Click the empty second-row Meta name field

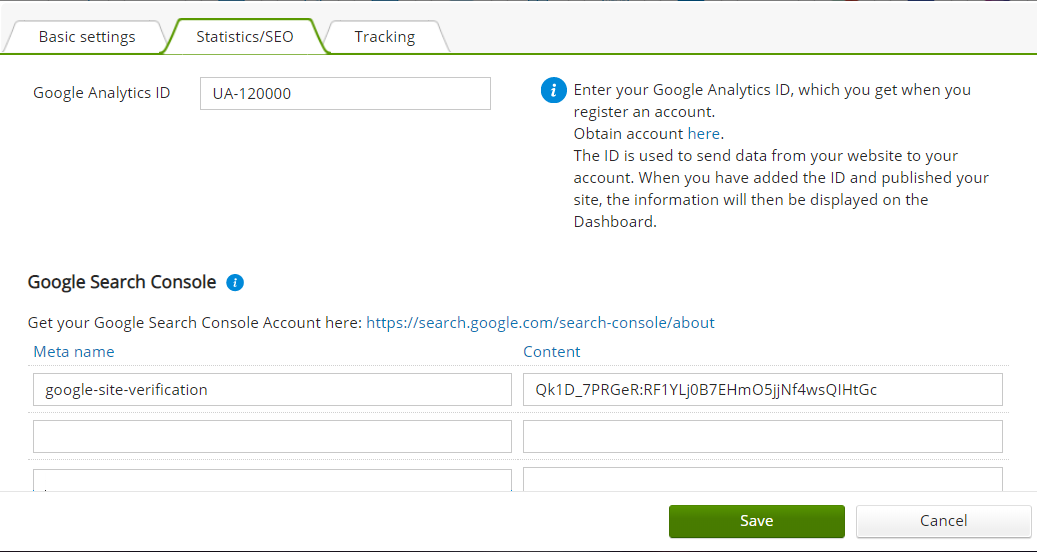272,436
